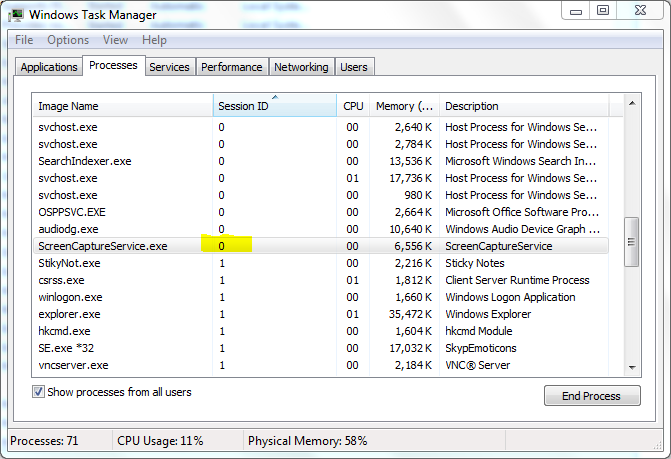
Task: Click the 6,556 K memory value
Action: (x=413, y=246)
